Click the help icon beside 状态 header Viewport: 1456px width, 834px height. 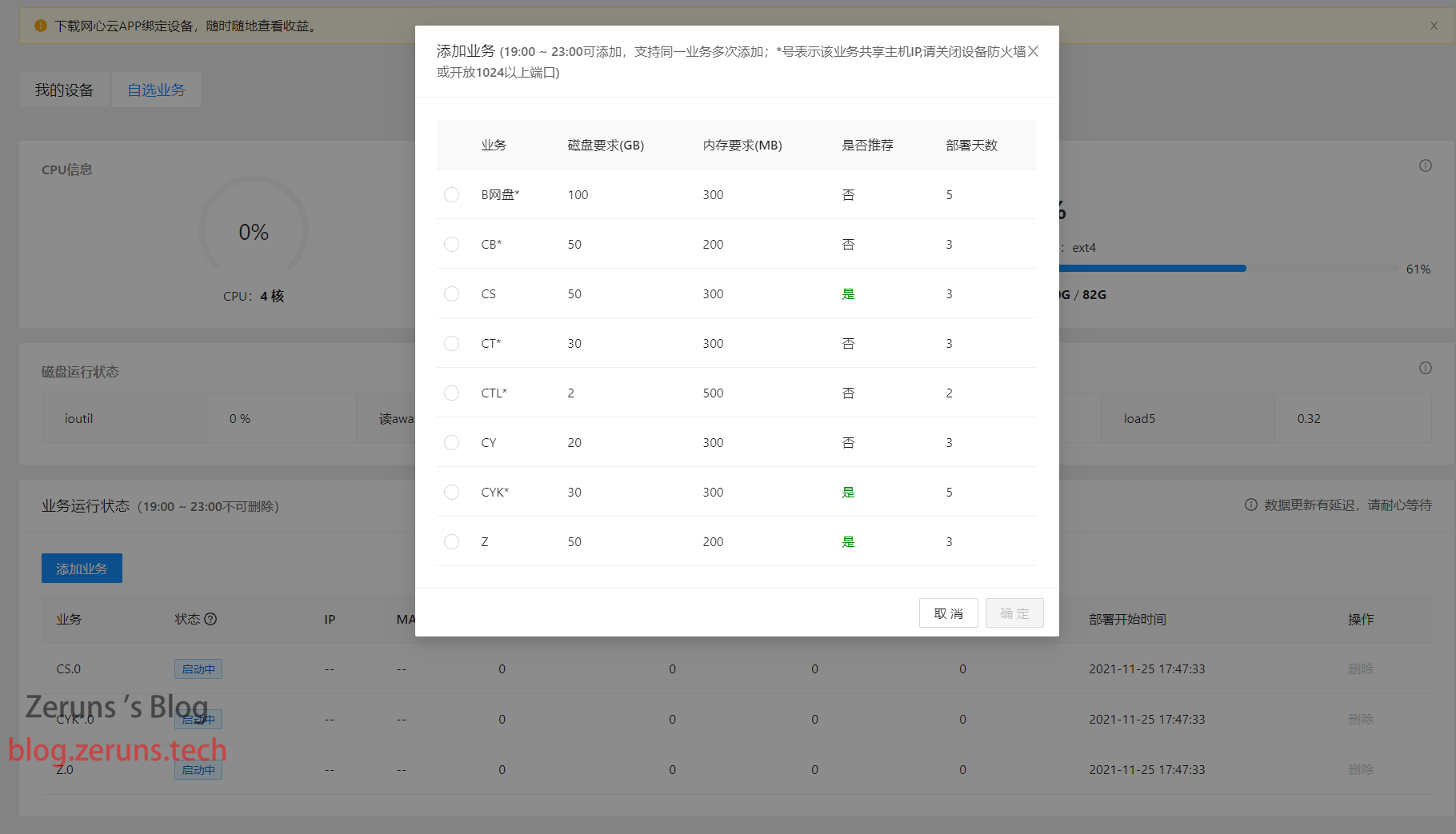pyautogui.click(x=210, y=619)
